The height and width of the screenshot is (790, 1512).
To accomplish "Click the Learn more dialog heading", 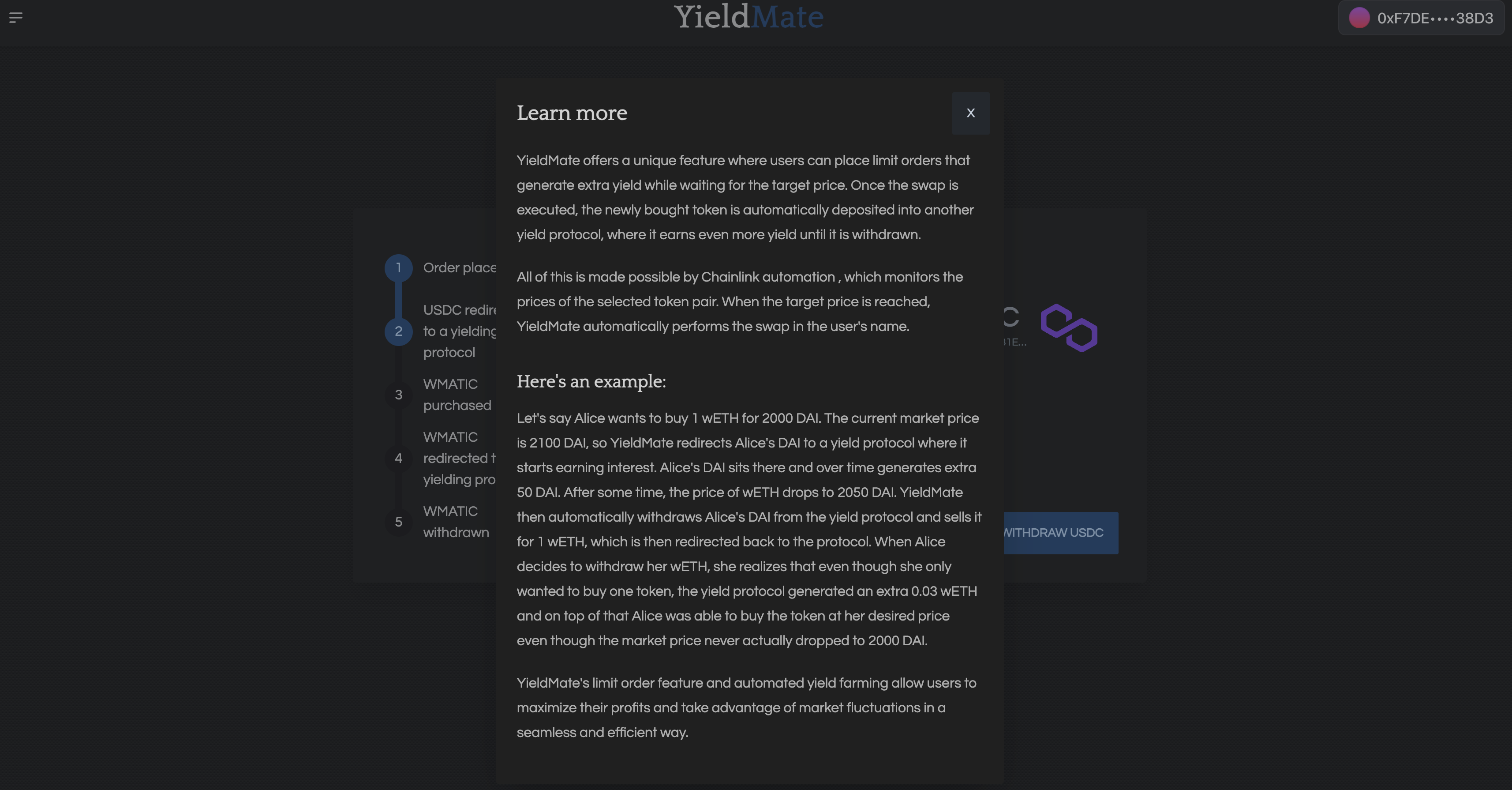I will point(572,113).
